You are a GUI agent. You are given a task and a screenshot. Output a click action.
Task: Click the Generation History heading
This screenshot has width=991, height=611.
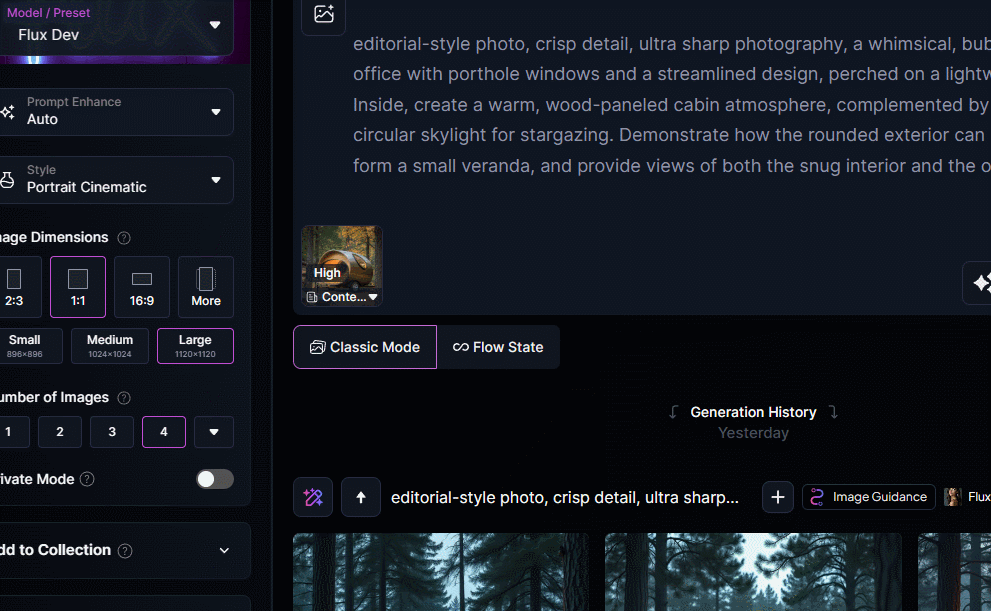(753, 412)
